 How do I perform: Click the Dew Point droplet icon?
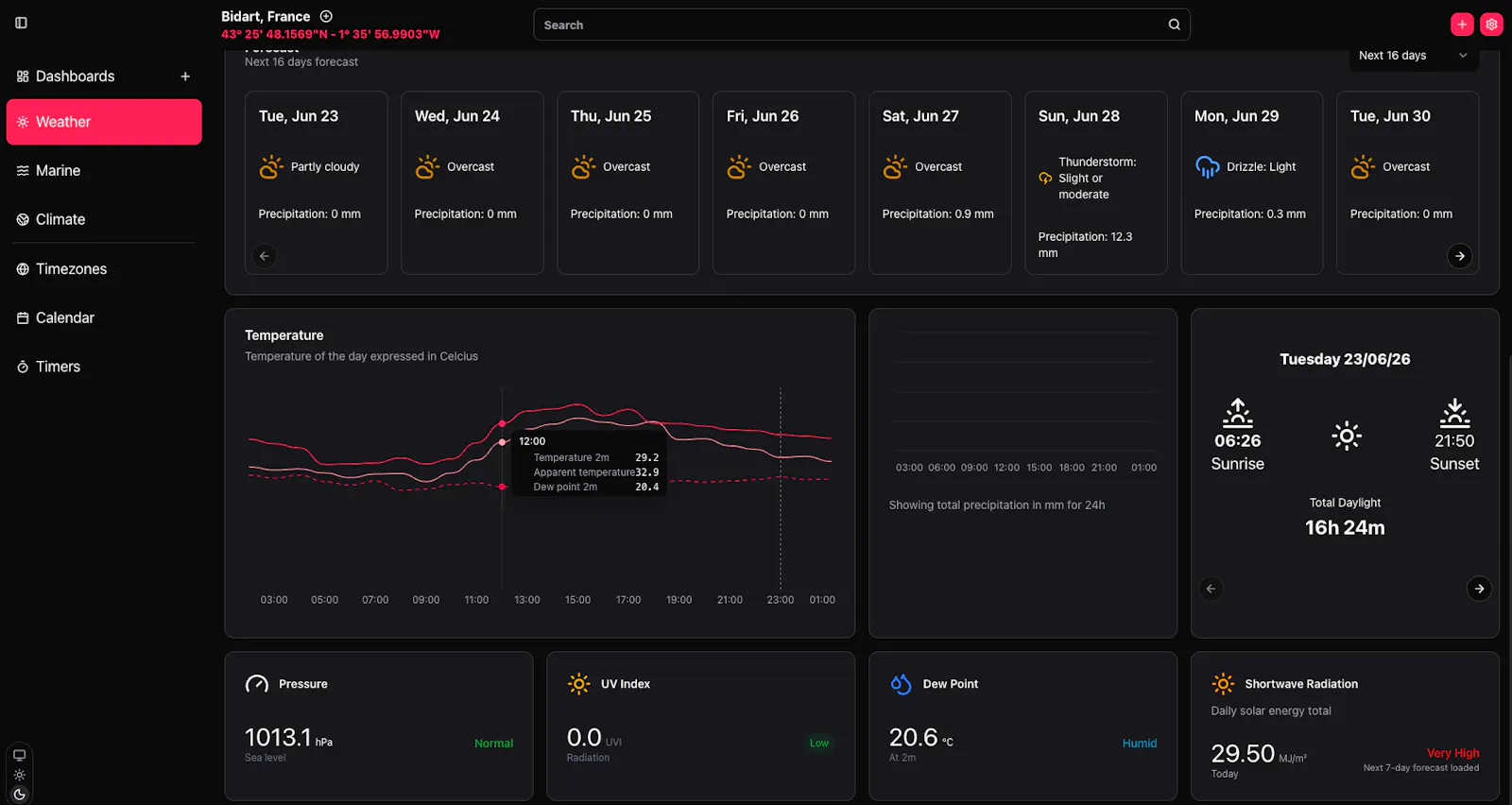tap(901, 684)
